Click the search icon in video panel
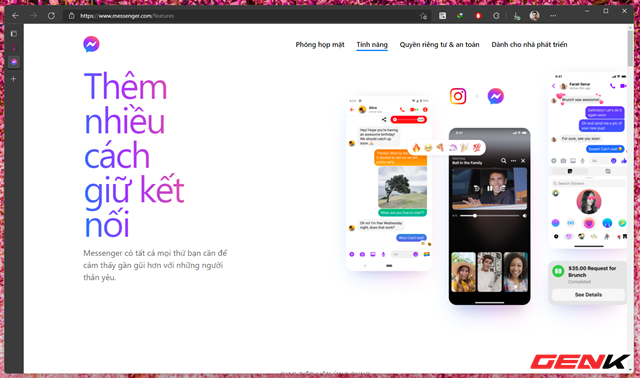The width and height of the screenshot is (640, 378). tap(503, 161)
